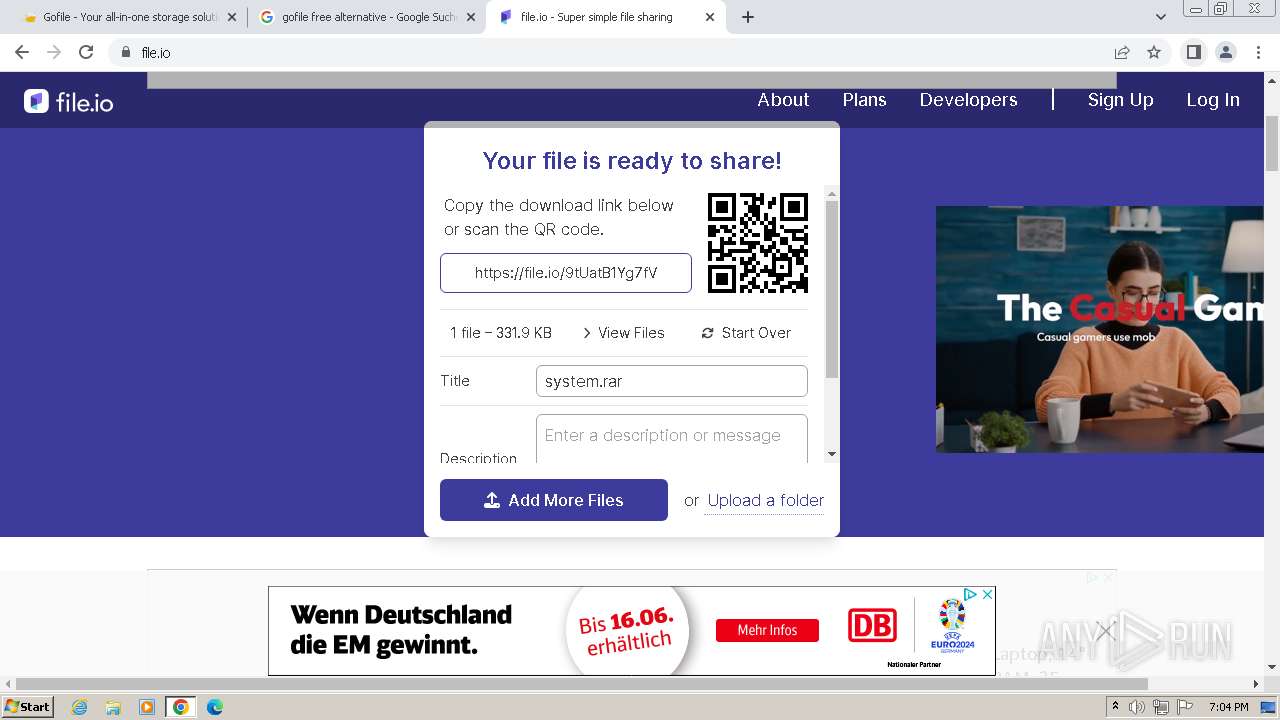
Task: Click page vertical scrollbar thumb
Action: 1272,144
